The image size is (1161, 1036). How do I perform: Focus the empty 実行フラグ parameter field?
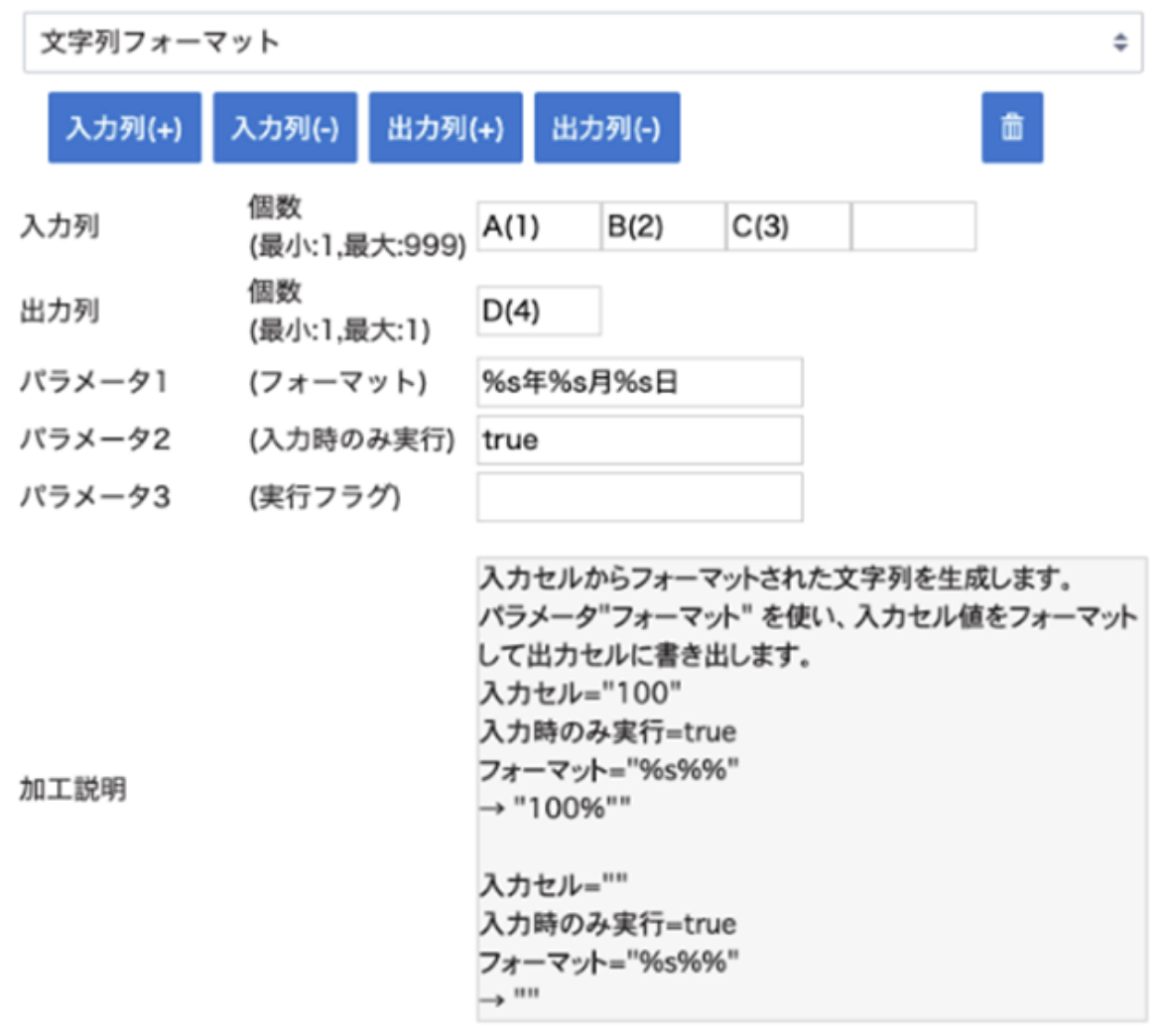tap(639, 497)
